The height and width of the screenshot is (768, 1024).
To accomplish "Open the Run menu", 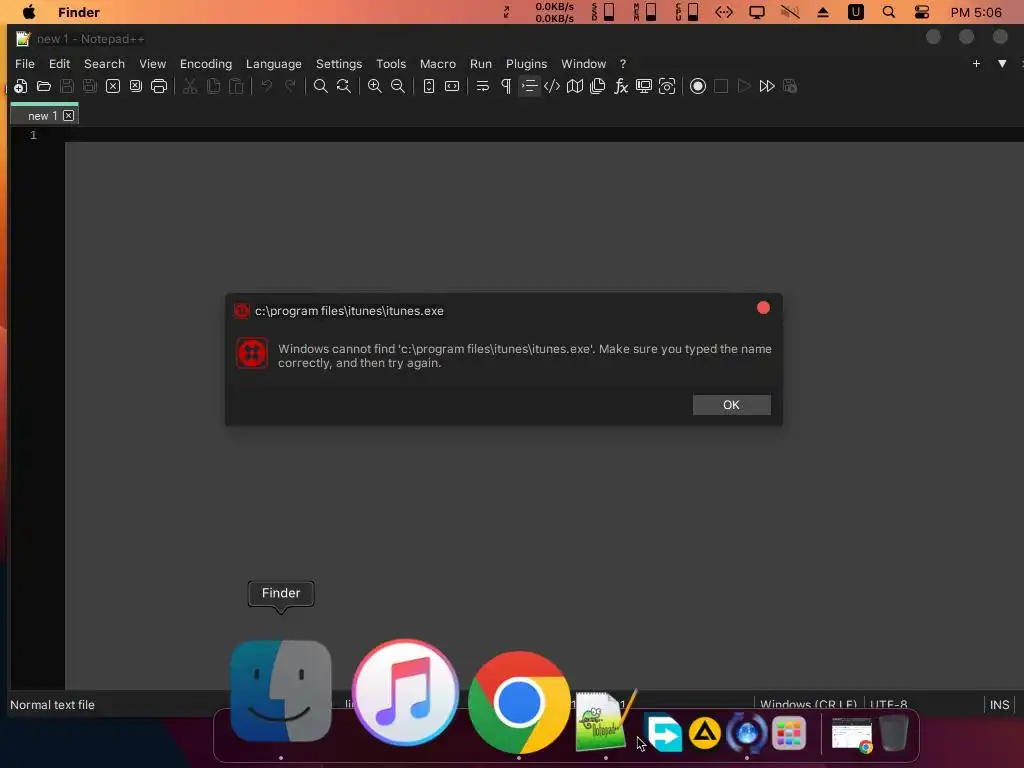I will pos(481,64).
